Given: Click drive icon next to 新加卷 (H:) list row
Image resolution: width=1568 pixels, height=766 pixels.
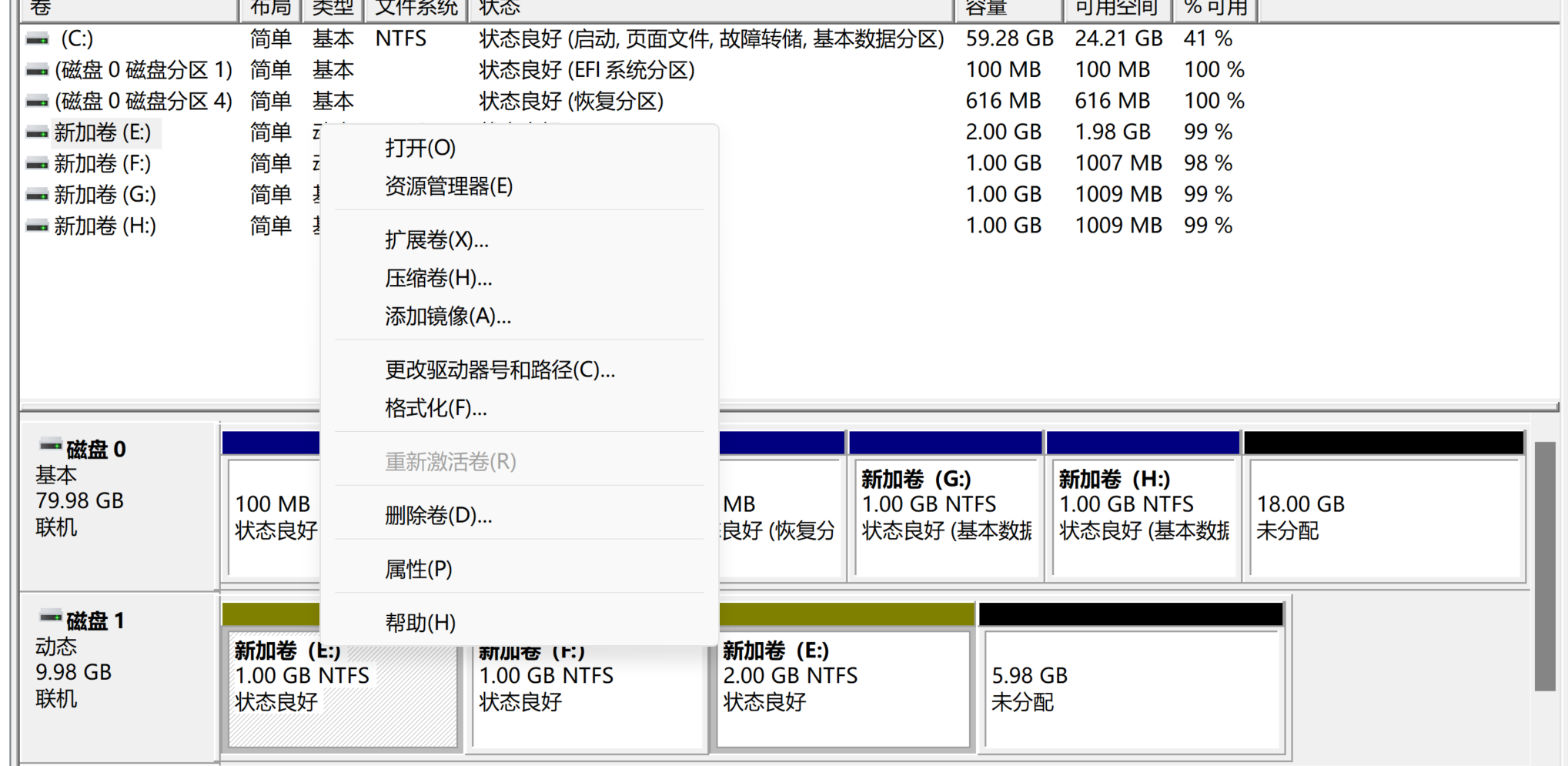Looking at the screenshot, I should point(37,226).
